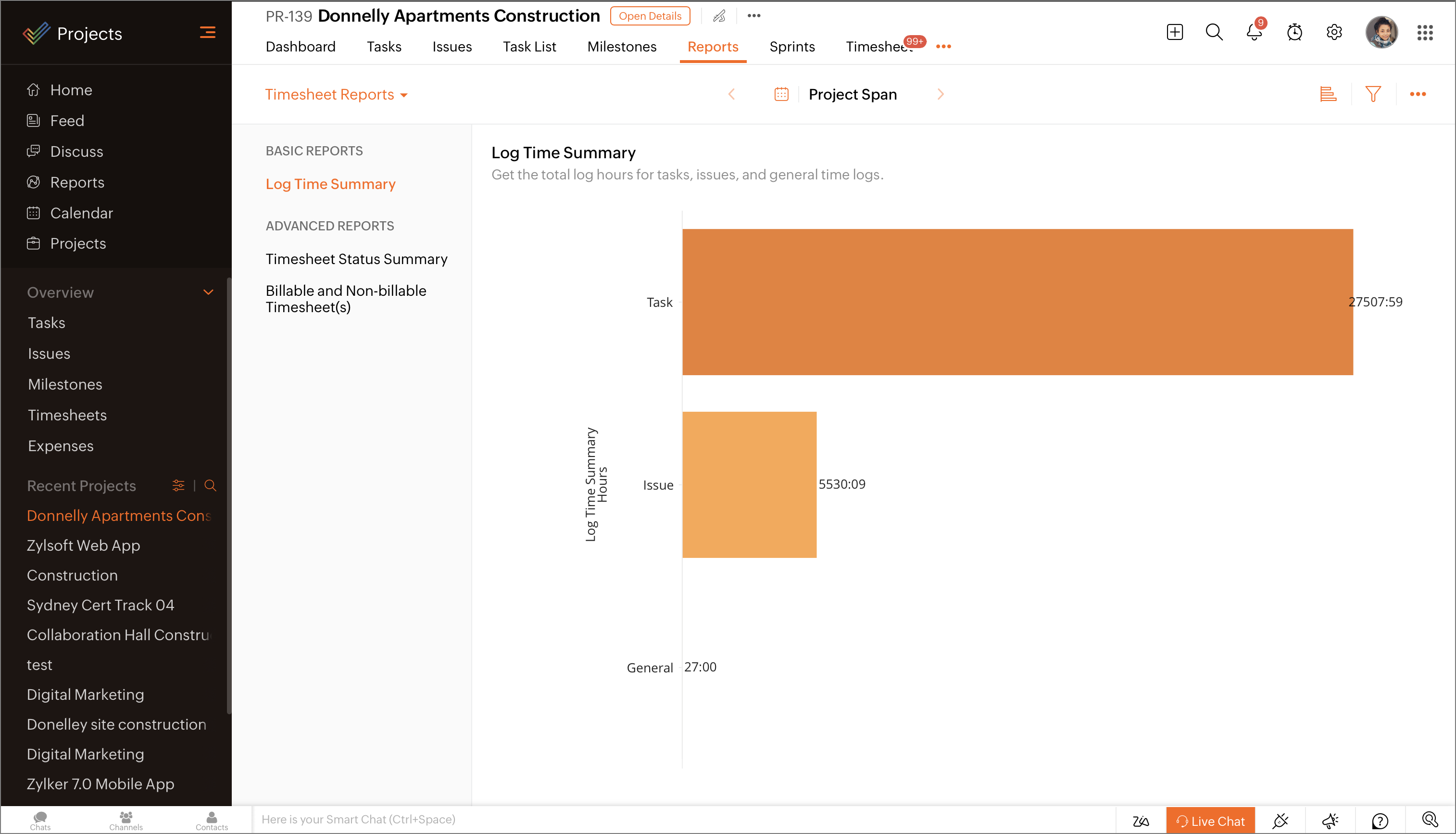The image size is (1456, 834).
Task: Open the chart view icon next to filter
Action: 1328,94
